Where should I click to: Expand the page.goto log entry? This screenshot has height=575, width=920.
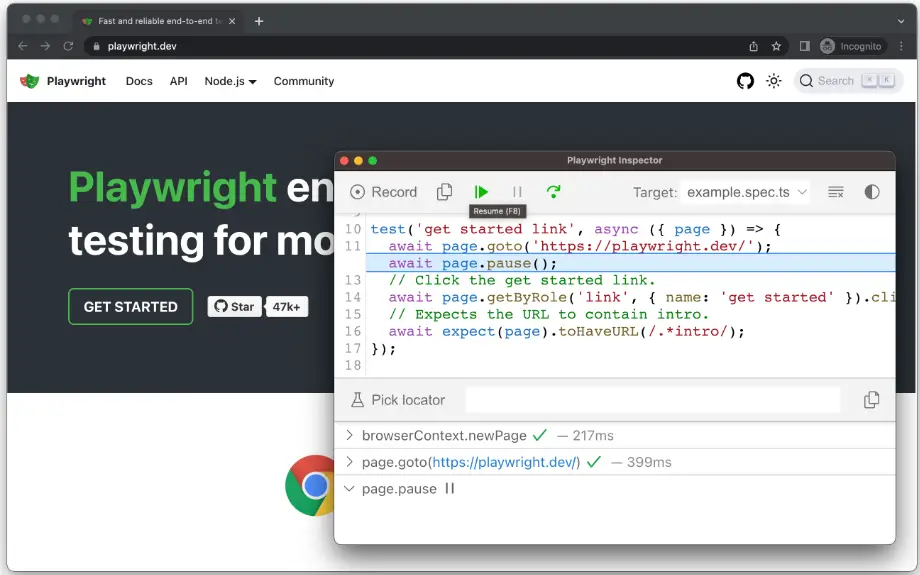click(349, 462)
